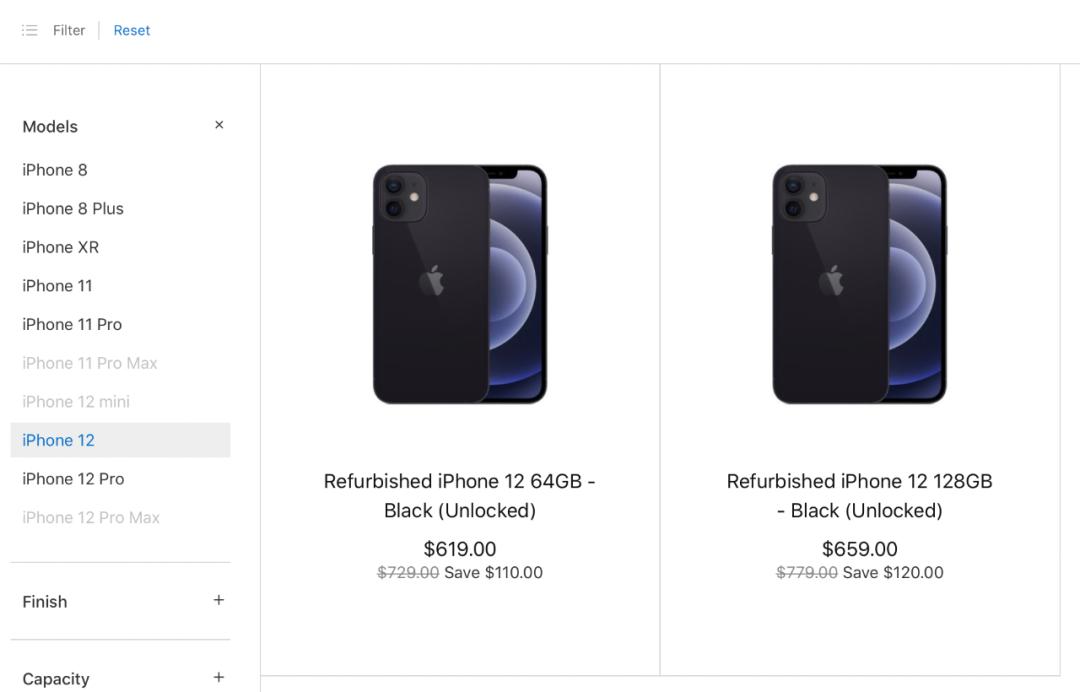Expand the Capacity section with the plus icon
Screen dimensions: 1080x692
point(218,676)
